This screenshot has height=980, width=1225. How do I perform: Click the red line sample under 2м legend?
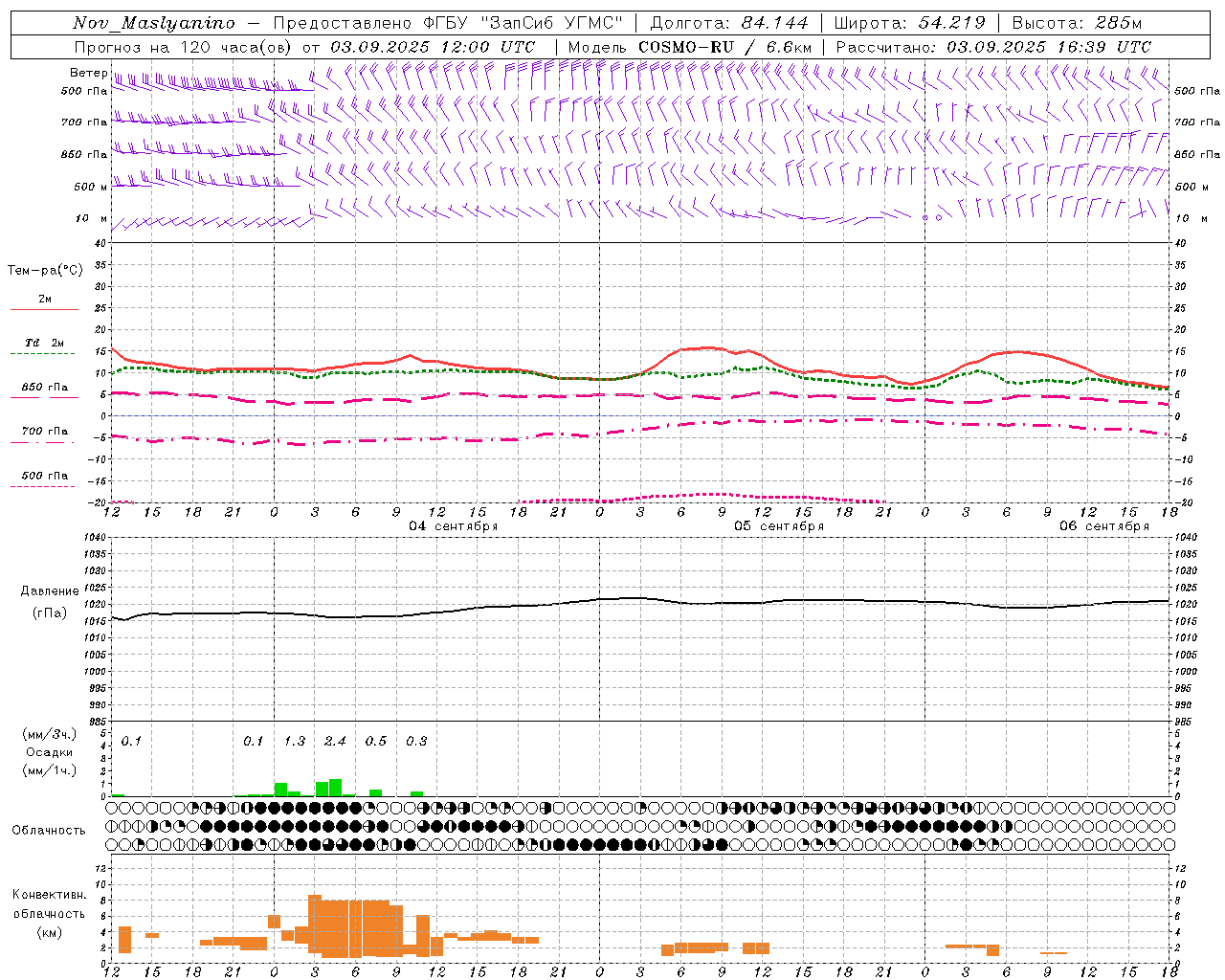(x=44, y=310)
